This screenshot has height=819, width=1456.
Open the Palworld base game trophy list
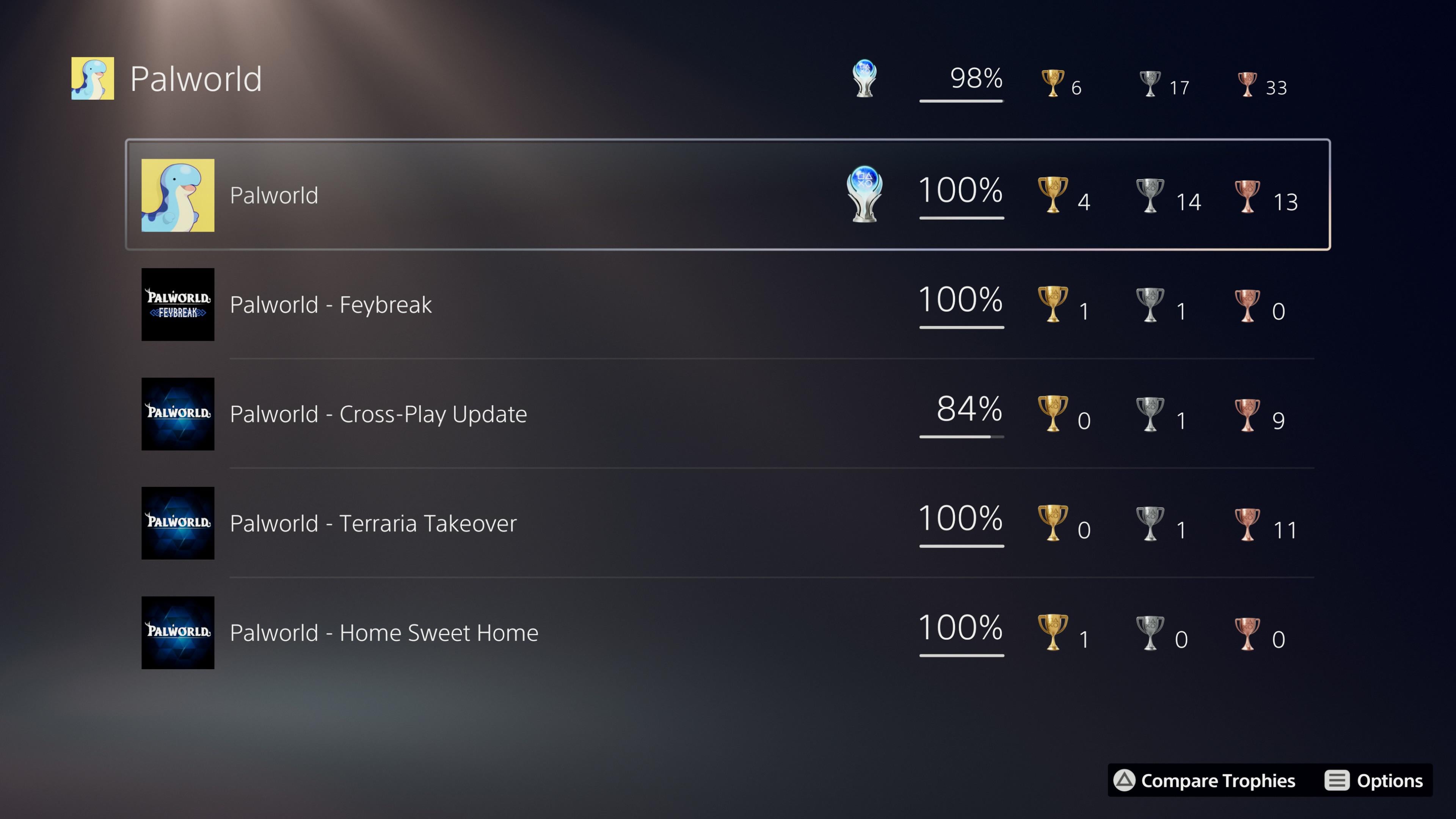(274, 196)
